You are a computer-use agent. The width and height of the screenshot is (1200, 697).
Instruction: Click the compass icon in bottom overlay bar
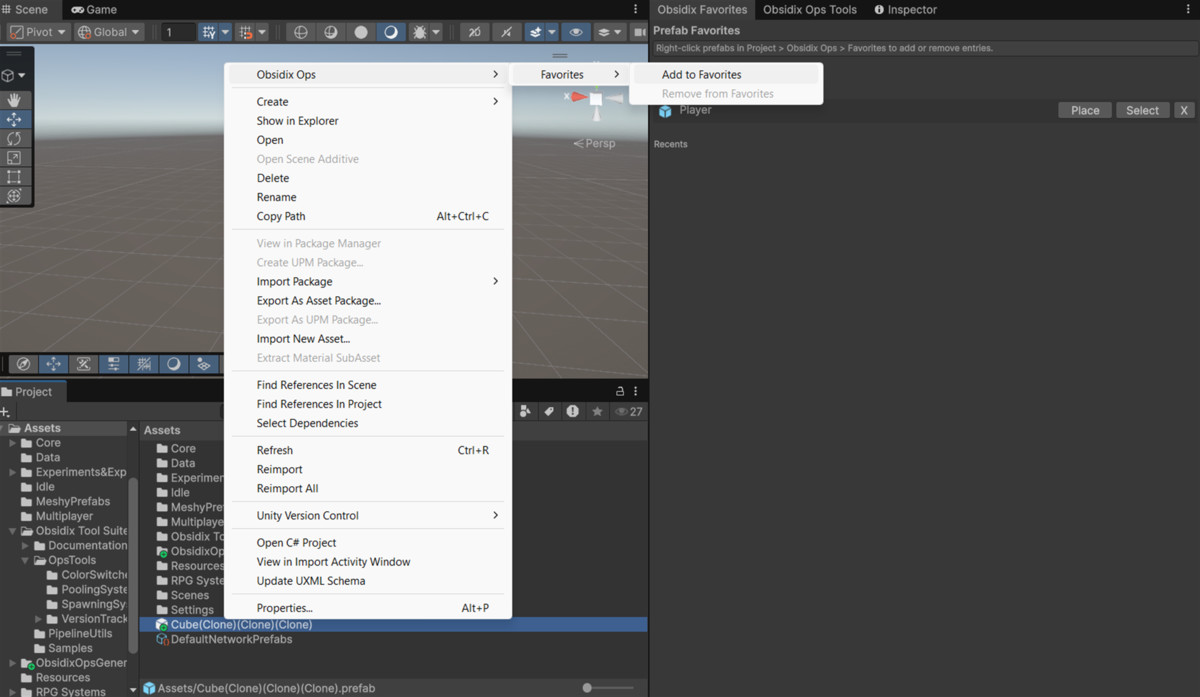24,364
